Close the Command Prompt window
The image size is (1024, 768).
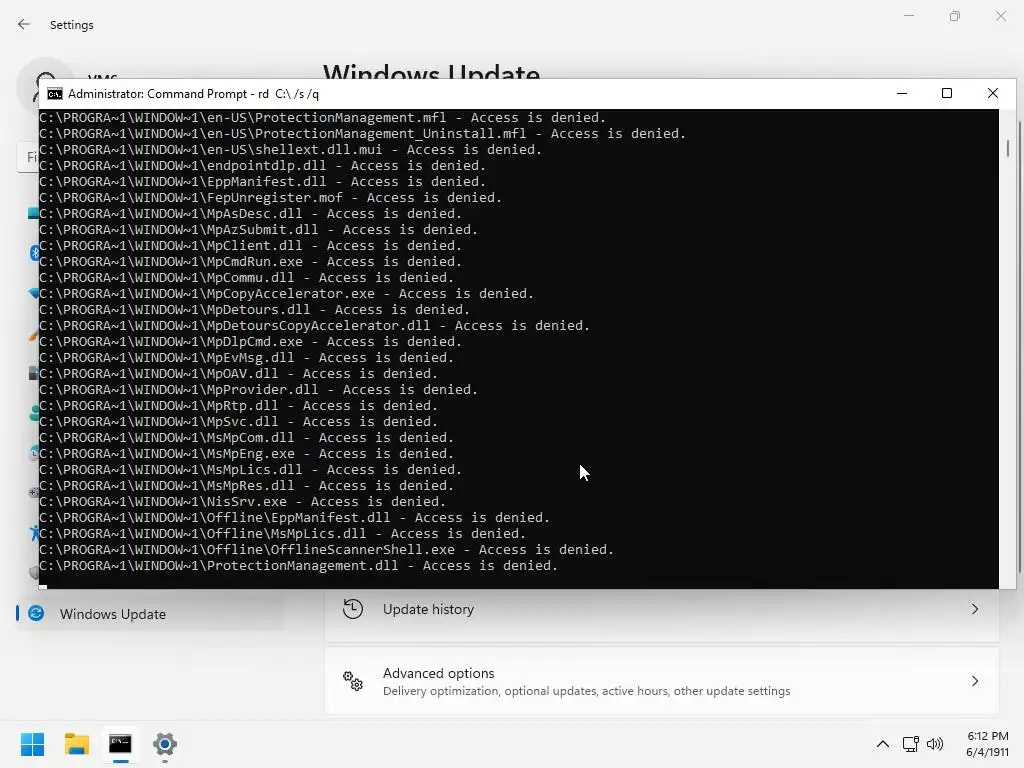click(993, 93)
